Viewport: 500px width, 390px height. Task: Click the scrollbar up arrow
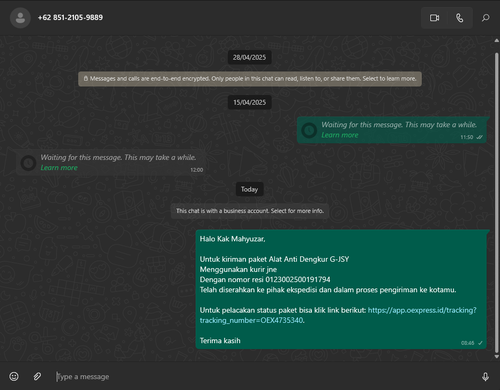[x=496, y=40]
